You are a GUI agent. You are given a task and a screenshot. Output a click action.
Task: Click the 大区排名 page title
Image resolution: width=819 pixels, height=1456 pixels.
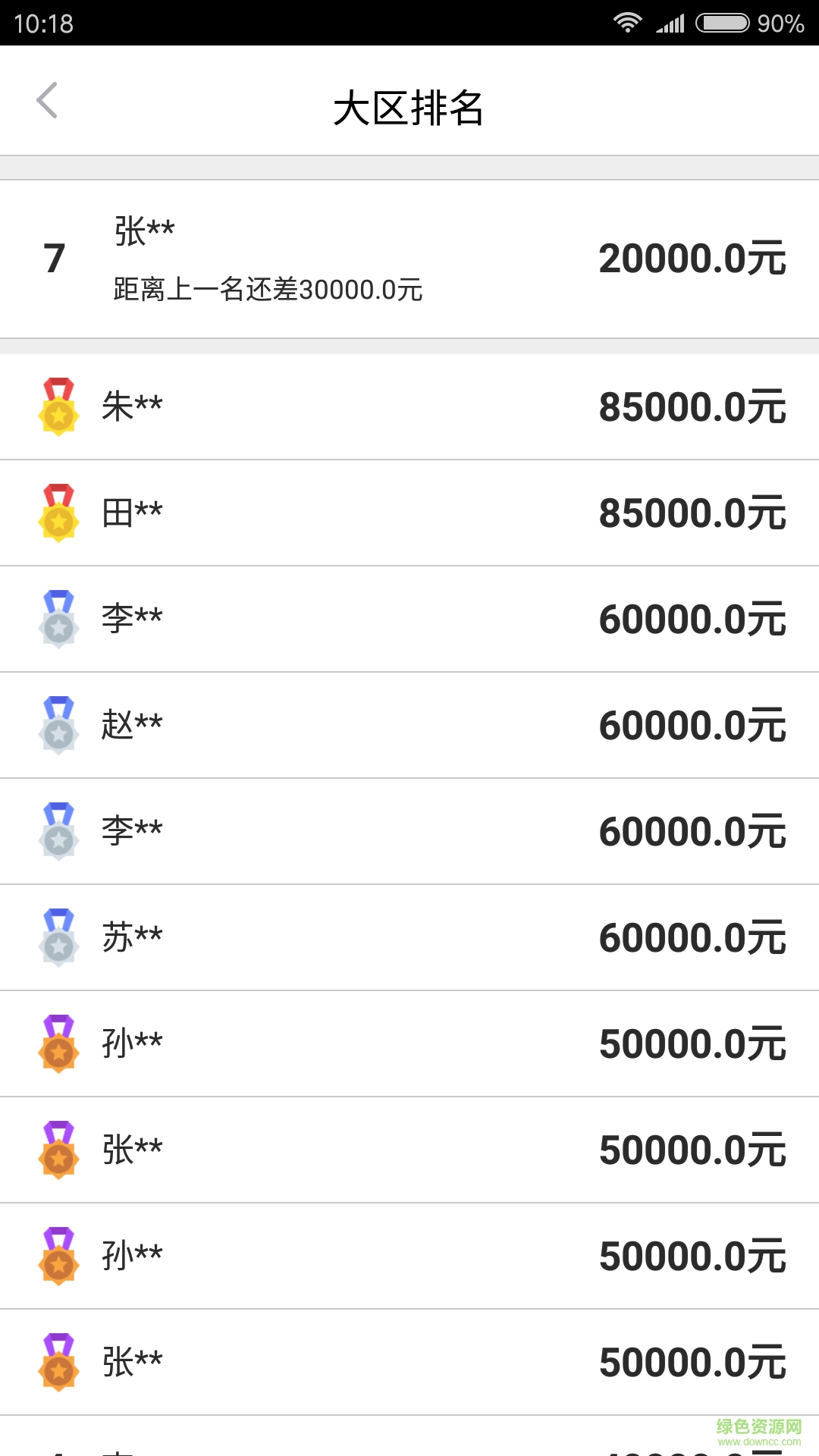click(409, 108)
